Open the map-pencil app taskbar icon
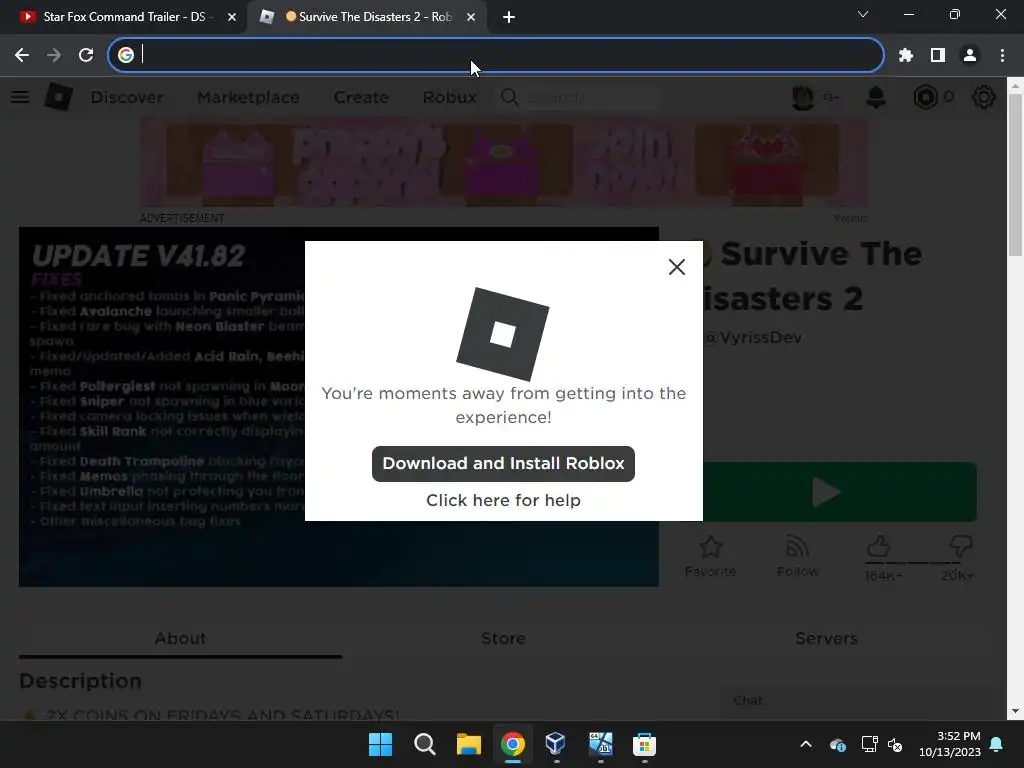The width and height of the screenshot is (1024, 768). [x=600, y=744]
